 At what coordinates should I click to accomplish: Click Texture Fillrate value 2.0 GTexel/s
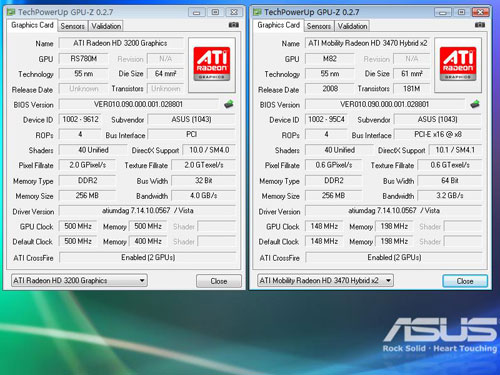point(204,165)
